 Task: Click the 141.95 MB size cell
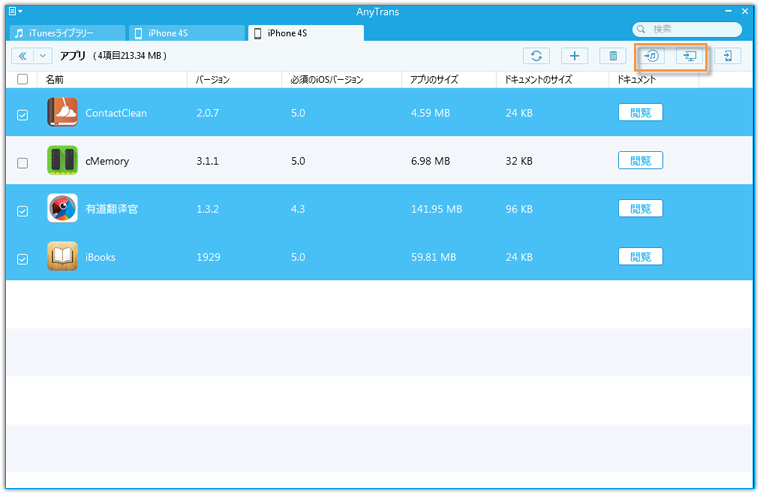coord(436,209)
